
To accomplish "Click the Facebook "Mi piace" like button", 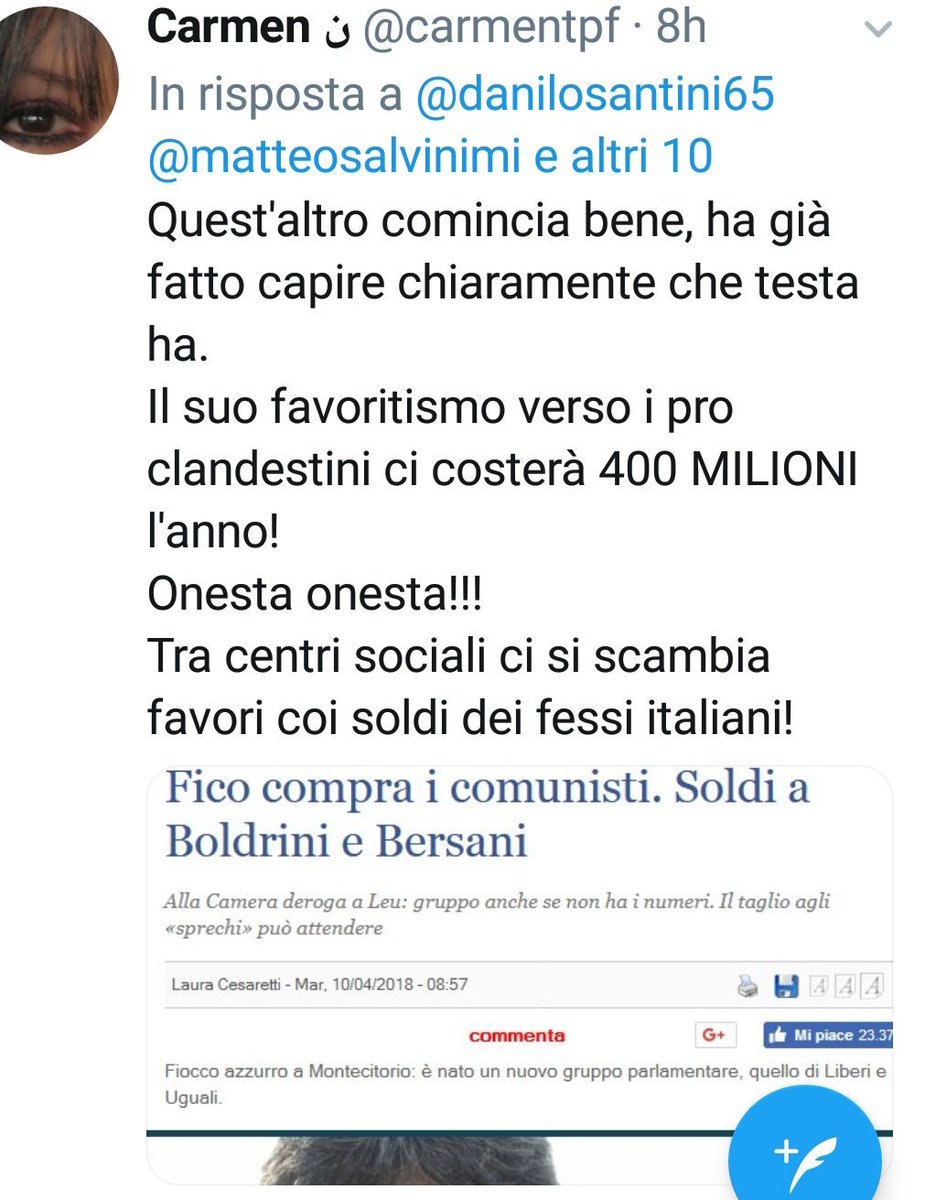I will click(828, 1036).
